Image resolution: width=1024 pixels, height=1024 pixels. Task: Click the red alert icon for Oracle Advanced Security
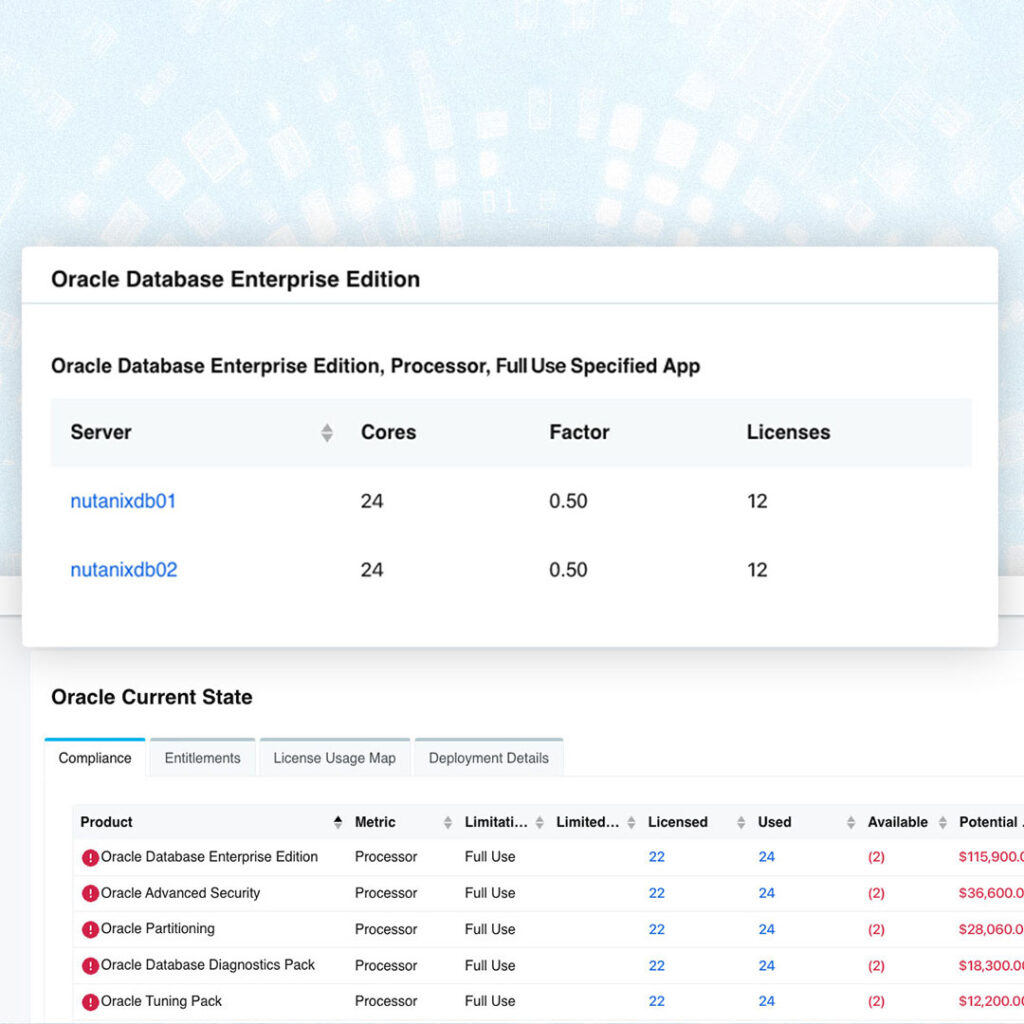click(90, 893)
